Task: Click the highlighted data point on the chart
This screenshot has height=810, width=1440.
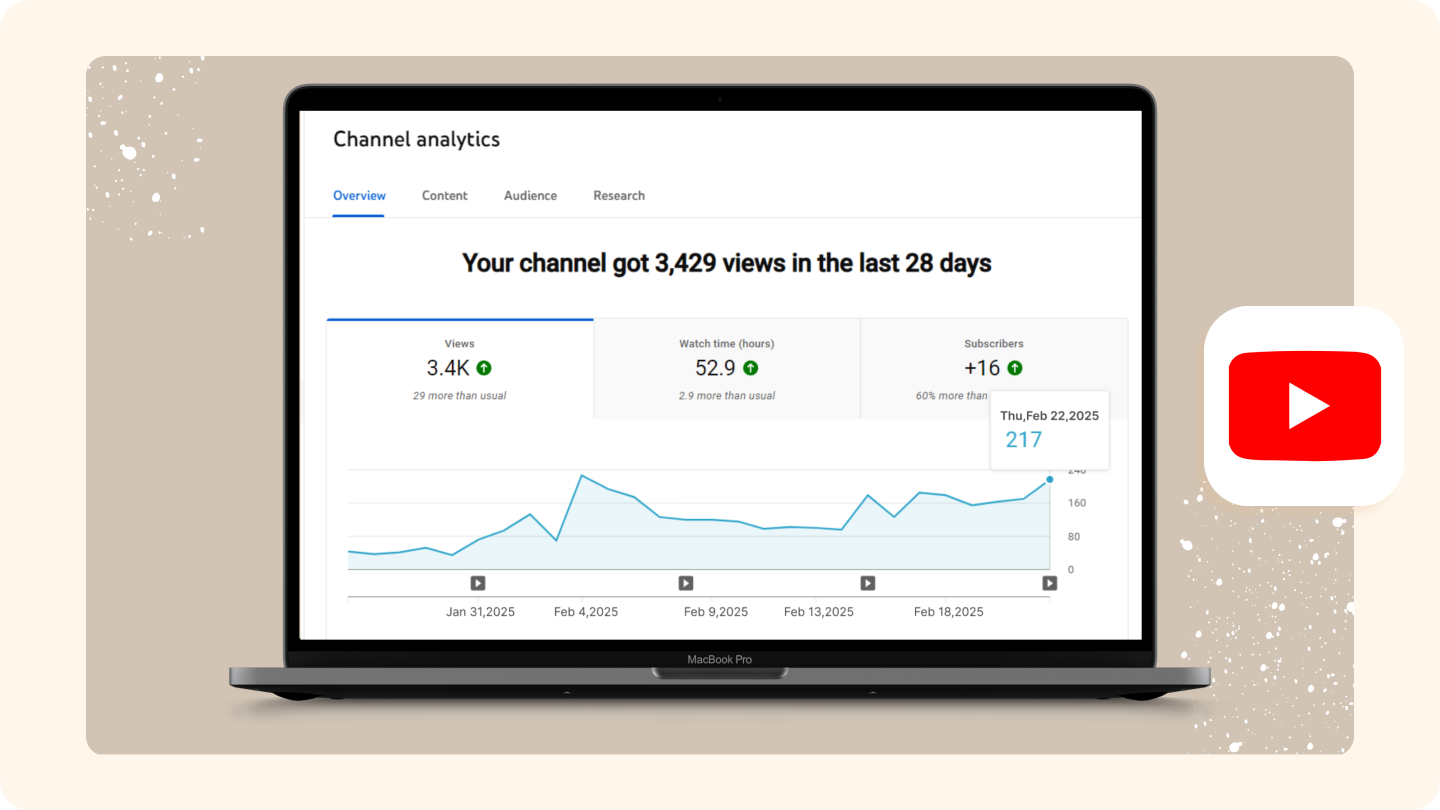Action: pyautogui.click(x=1049, y=479)
